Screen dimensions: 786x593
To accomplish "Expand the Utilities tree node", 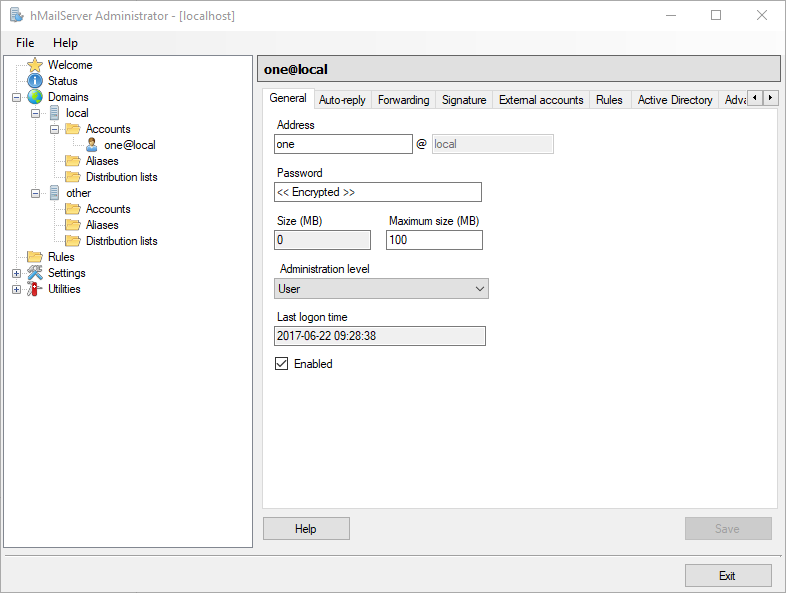I will tap(17, 290).
